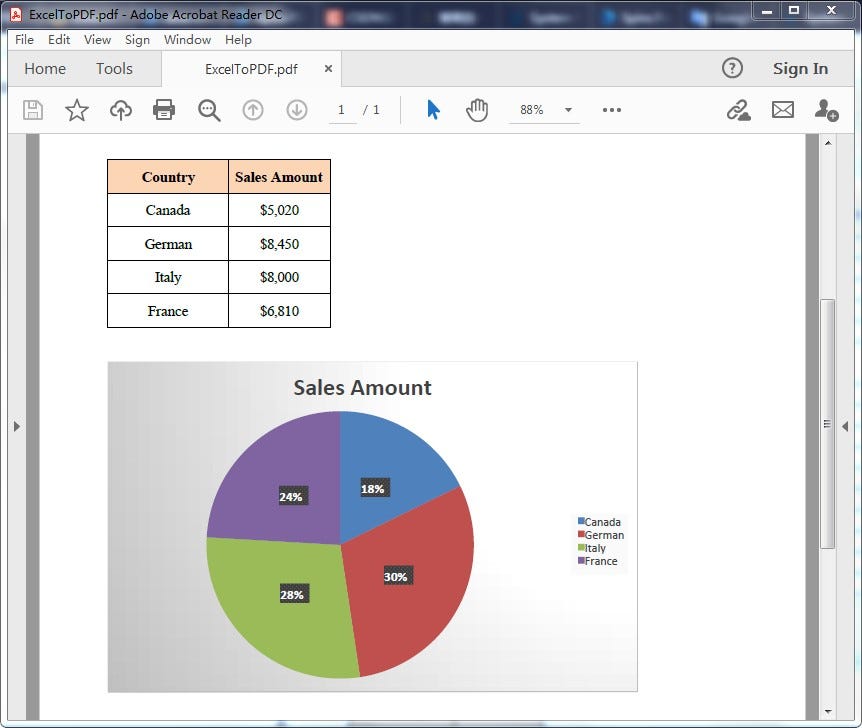The width and height of the screenshot is (862, 728).
Task: Open the View menu
Action: click(97, 40)
